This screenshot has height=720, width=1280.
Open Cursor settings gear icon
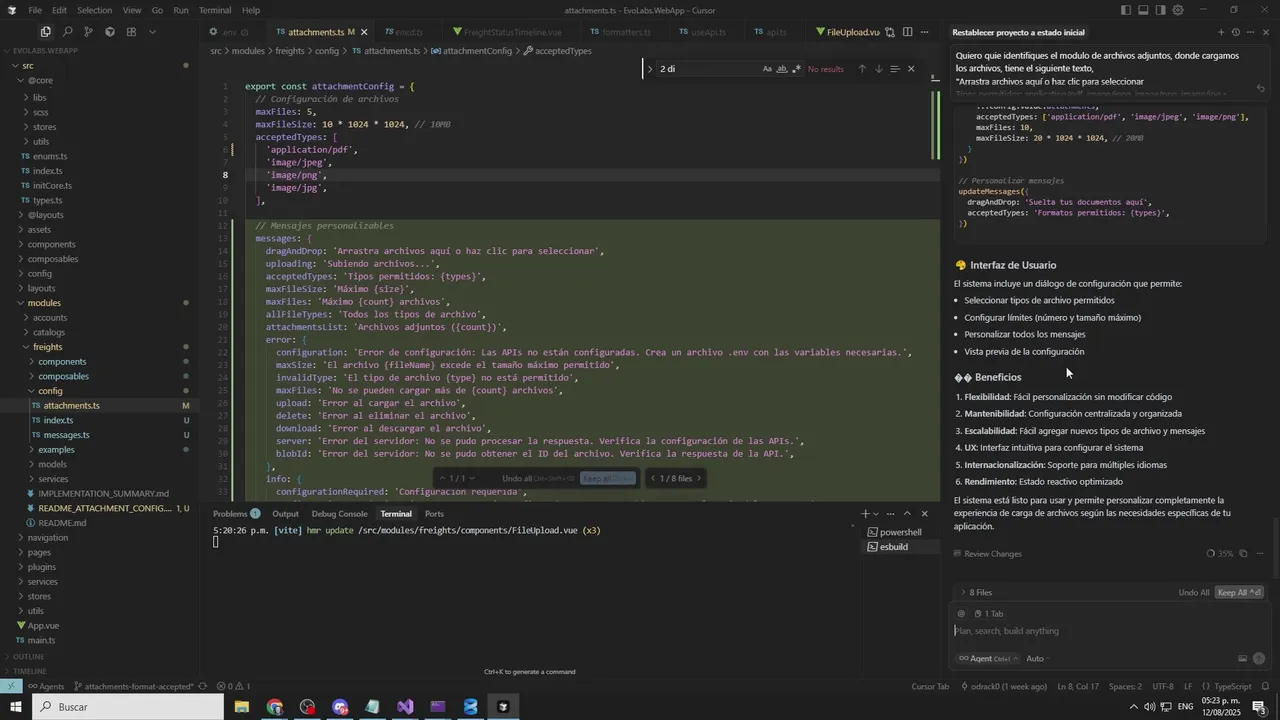click(1178, 10)
